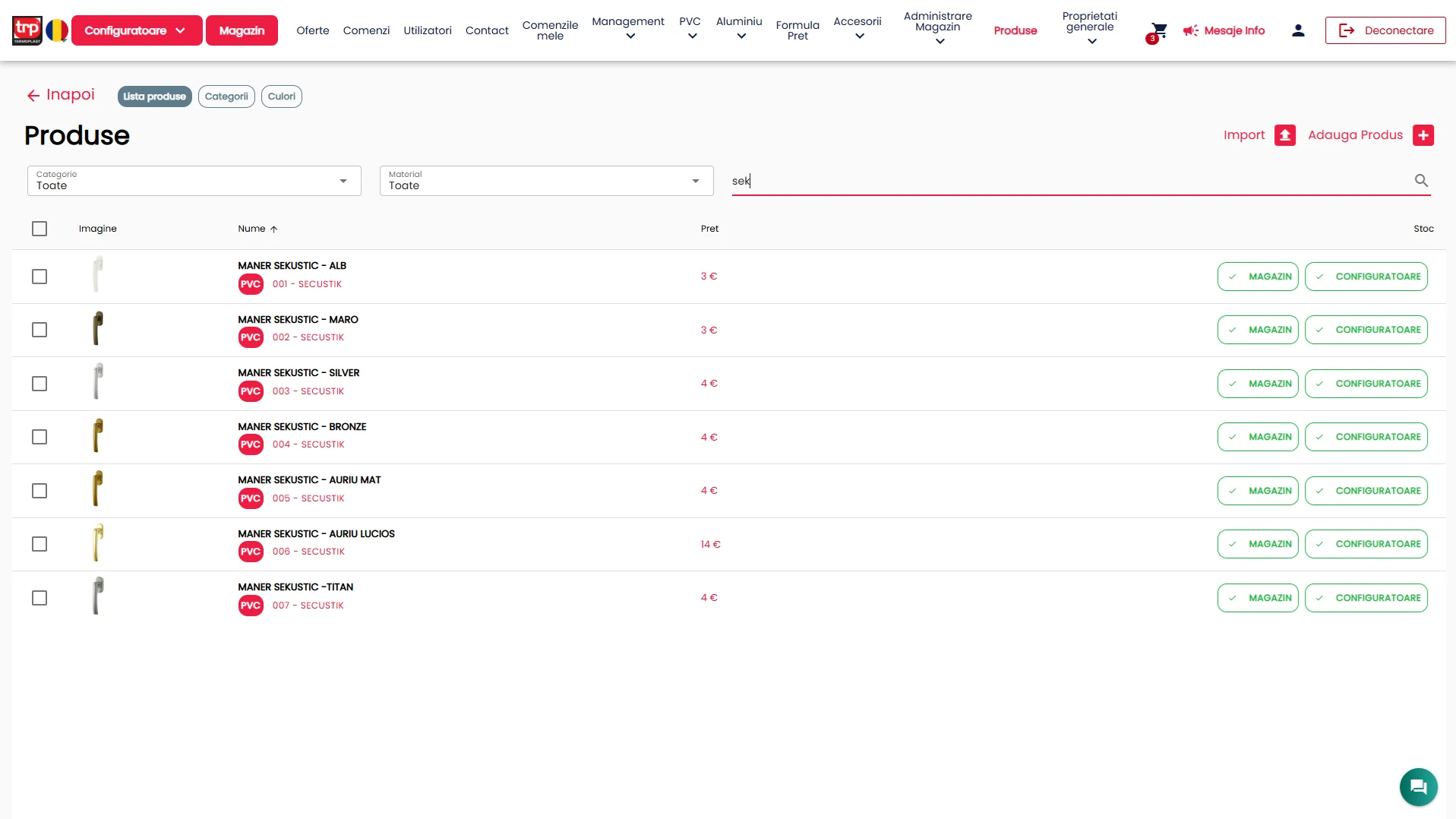Click the Romanian flag language icon
This screenshot has width=1456, height=819.
(x=57, y=30)
